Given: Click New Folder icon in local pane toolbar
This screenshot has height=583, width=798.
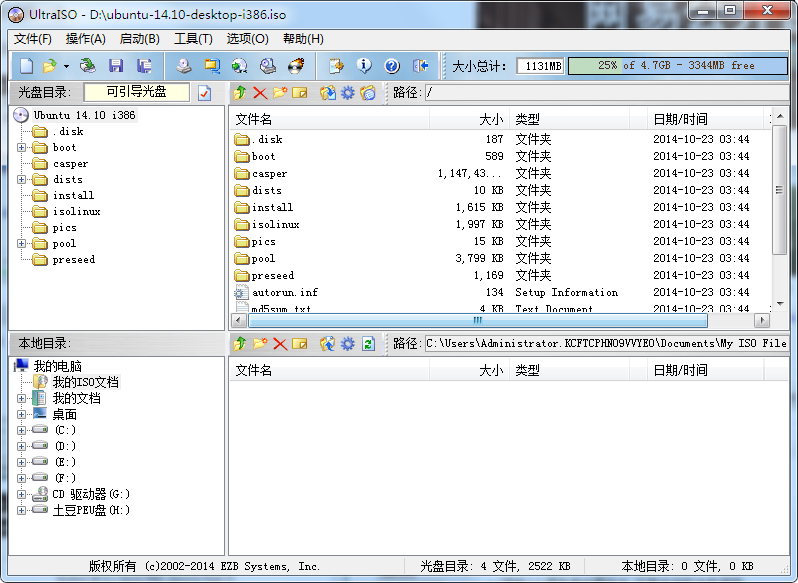Looking at the screenshot, I should 260,344.
